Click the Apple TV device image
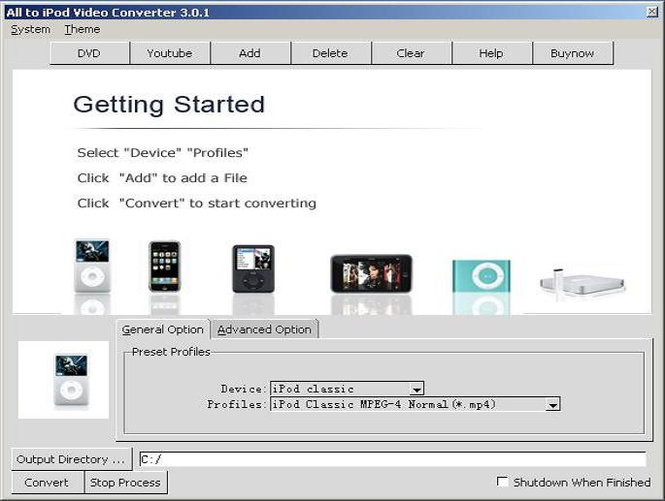The width and height of the screenshot is (665, 501). pos(582,283)
